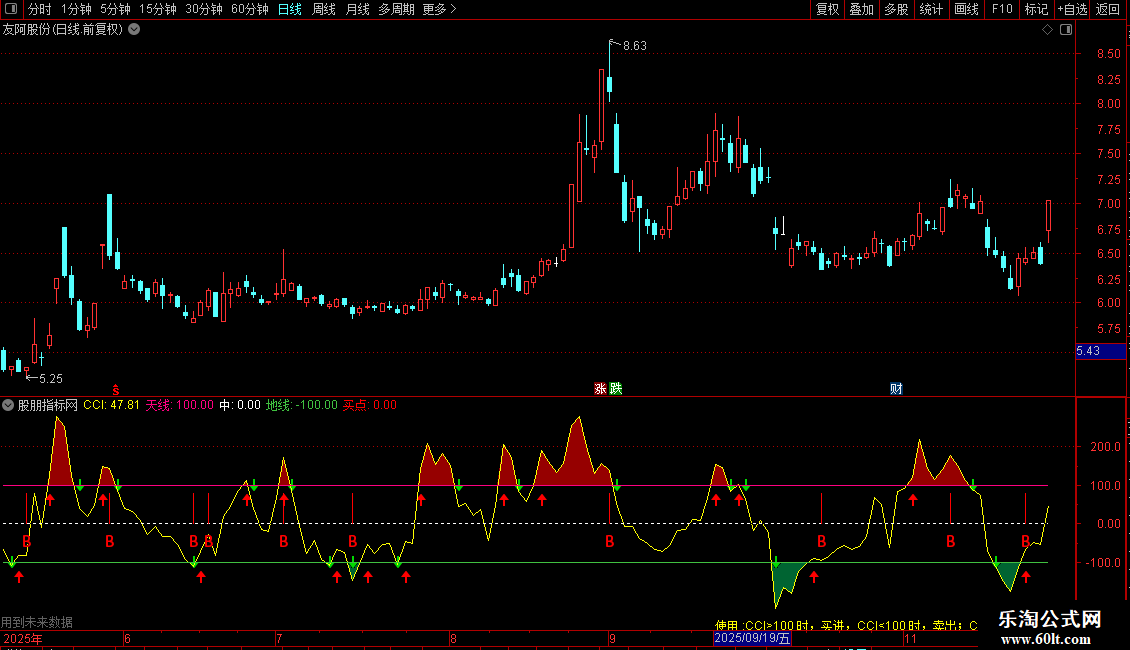1130x650 pixels.
Task: Click the month 9 marker on time axis
Action: click(x=612, y=638)
